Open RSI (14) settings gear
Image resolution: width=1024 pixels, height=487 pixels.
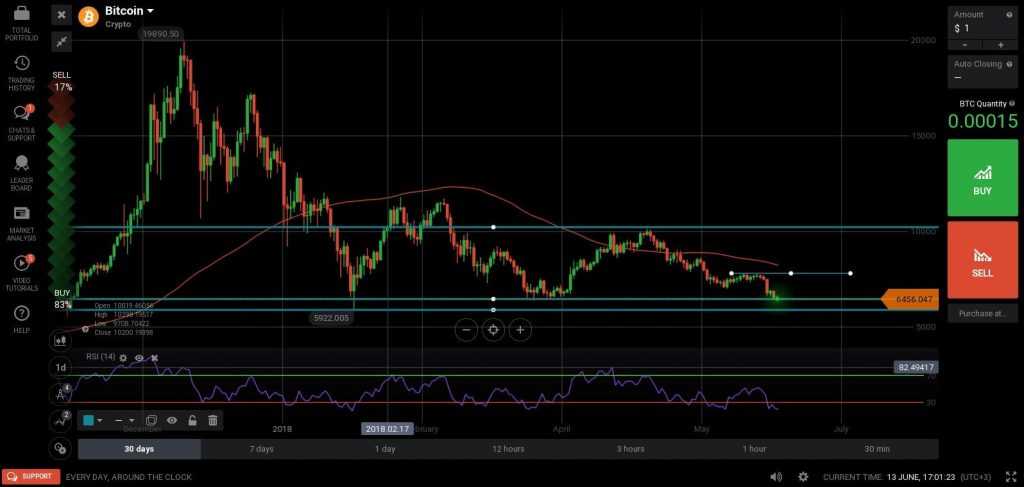[123, 358]
